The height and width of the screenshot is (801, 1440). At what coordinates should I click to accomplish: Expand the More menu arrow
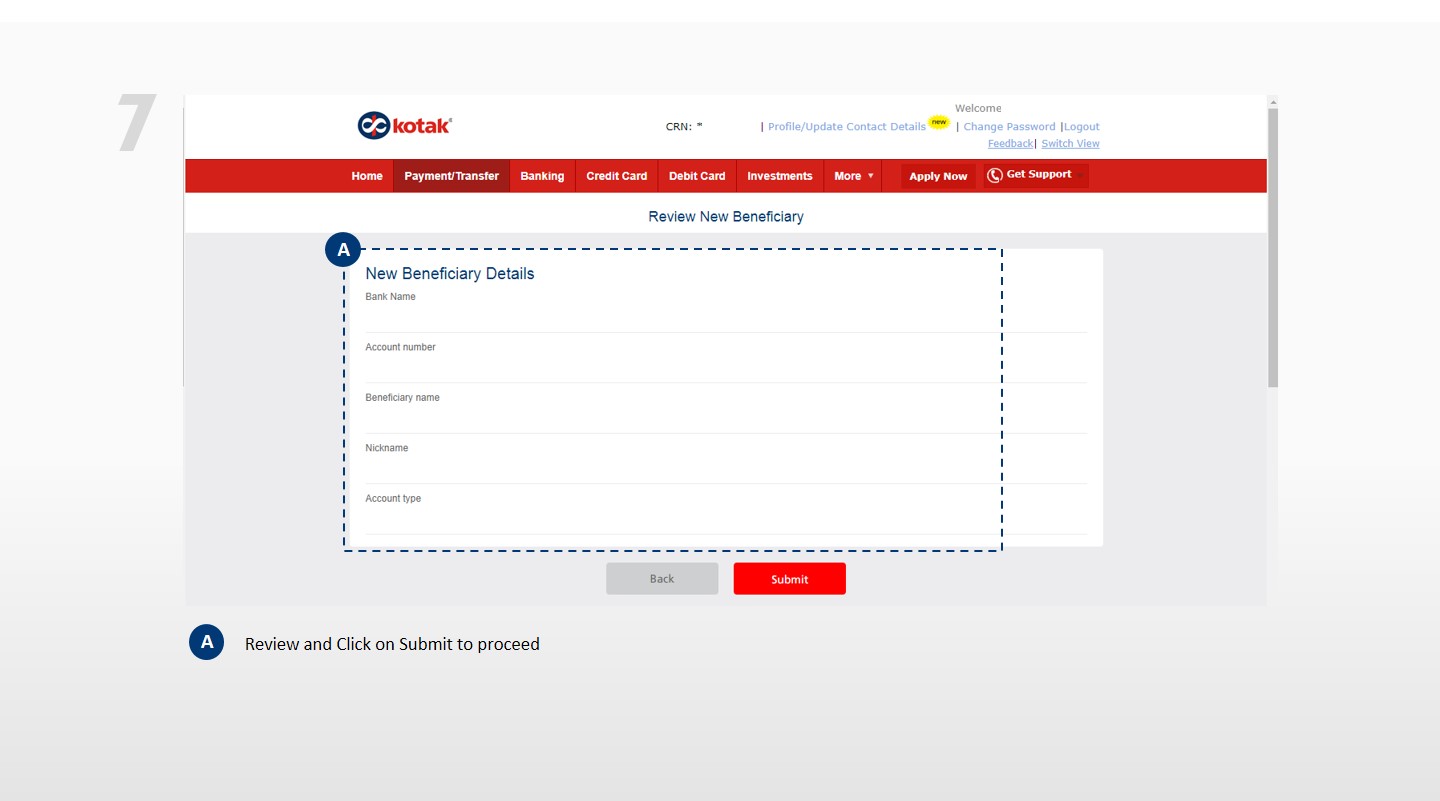click(x=870, y=176)
